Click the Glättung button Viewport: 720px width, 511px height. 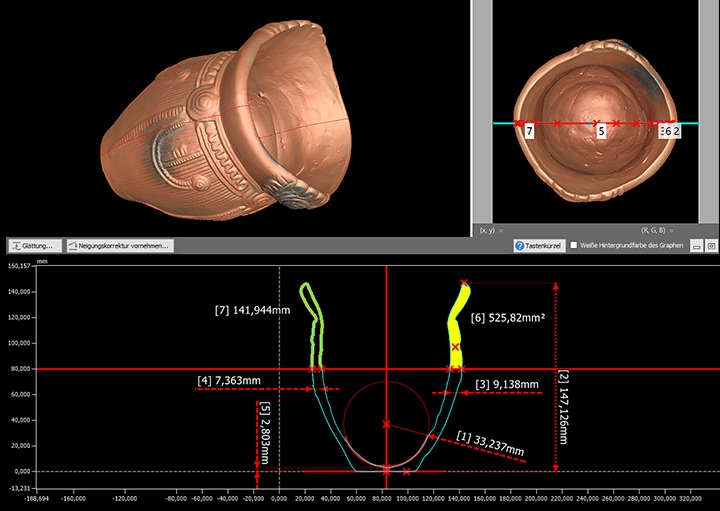(36, 245)
